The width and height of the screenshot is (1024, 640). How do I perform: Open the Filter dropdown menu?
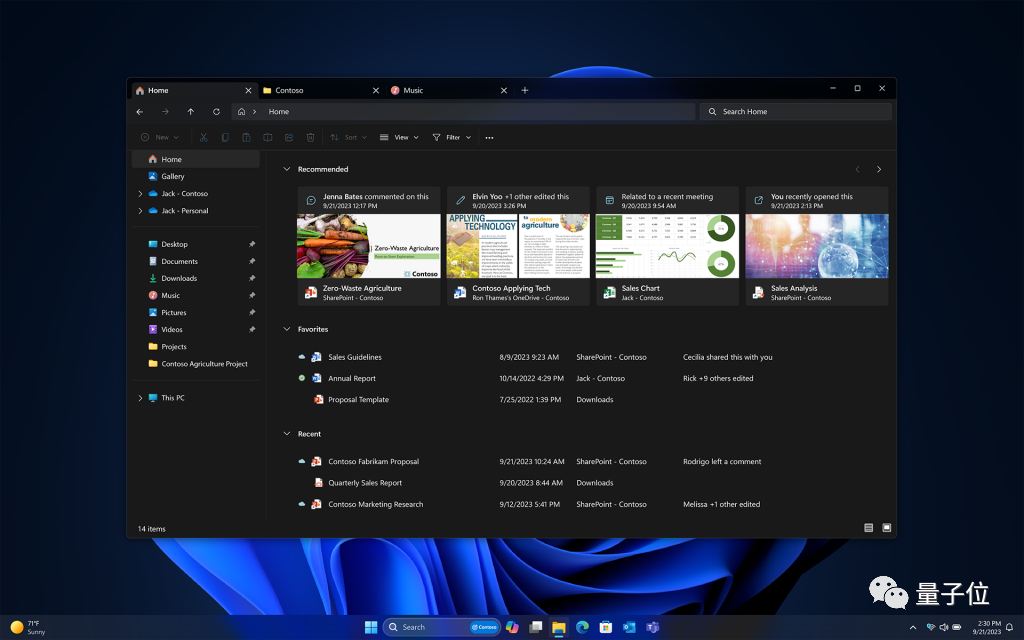click(x=451, y=137)
